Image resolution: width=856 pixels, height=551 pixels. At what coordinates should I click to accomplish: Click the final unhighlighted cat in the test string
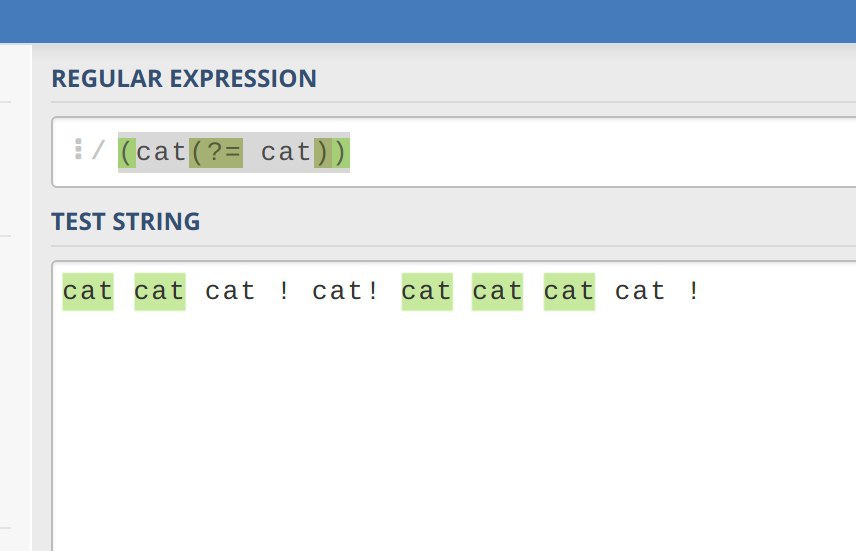(x=640, y=291)
